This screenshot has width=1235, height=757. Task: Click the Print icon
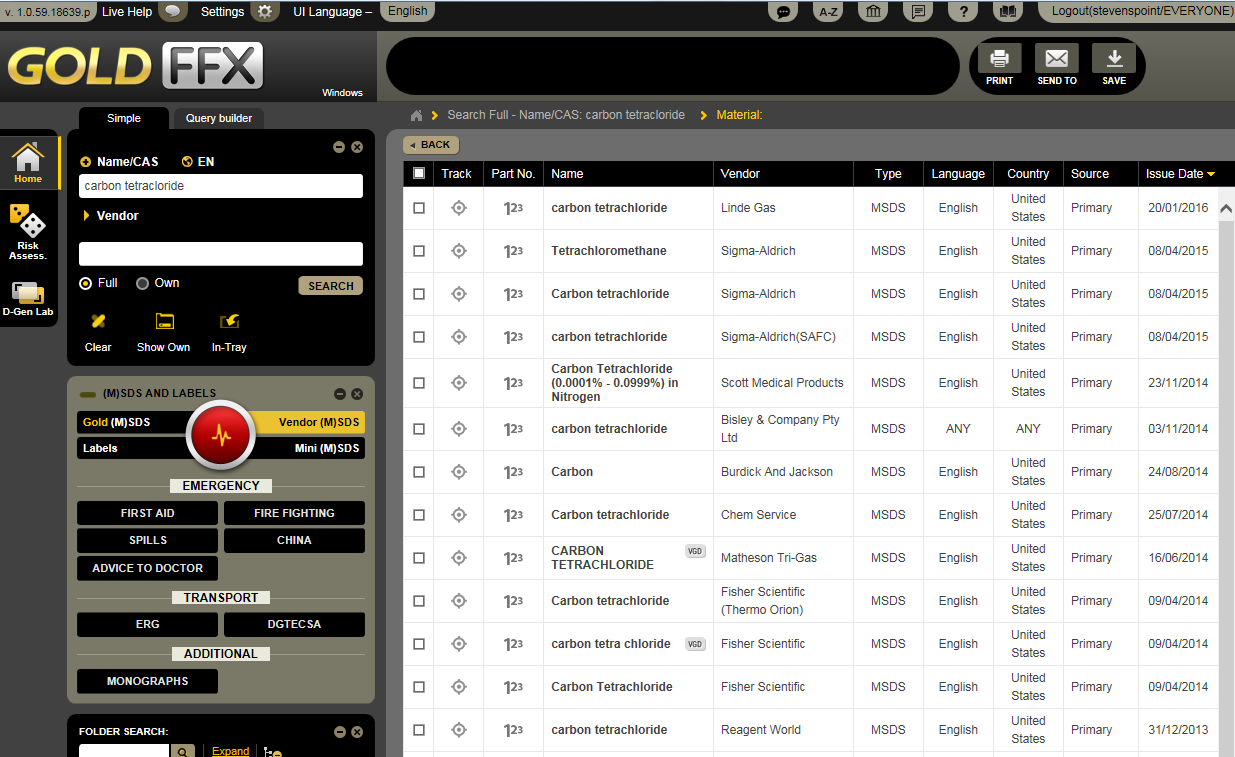tap(999, 59)
